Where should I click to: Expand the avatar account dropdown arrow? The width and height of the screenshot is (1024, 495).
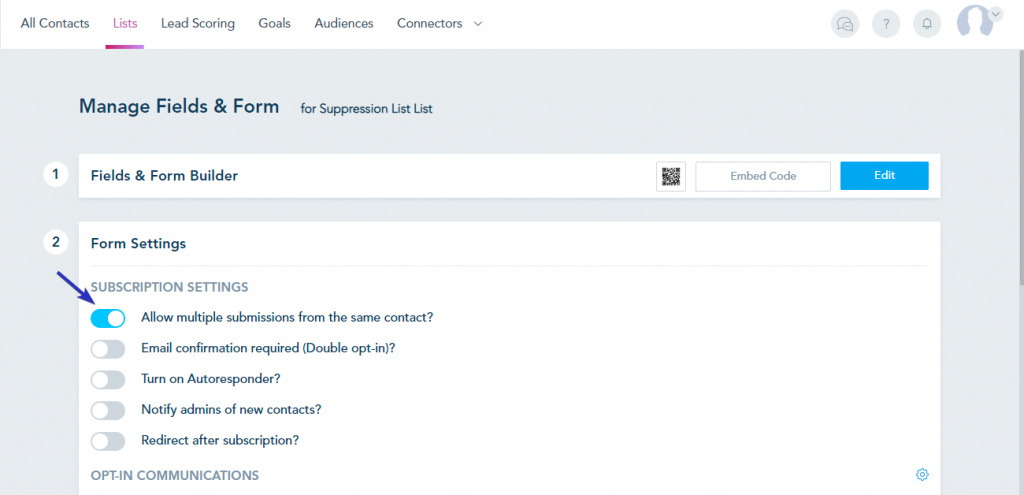pyautogui.click(x=996, y=13)
